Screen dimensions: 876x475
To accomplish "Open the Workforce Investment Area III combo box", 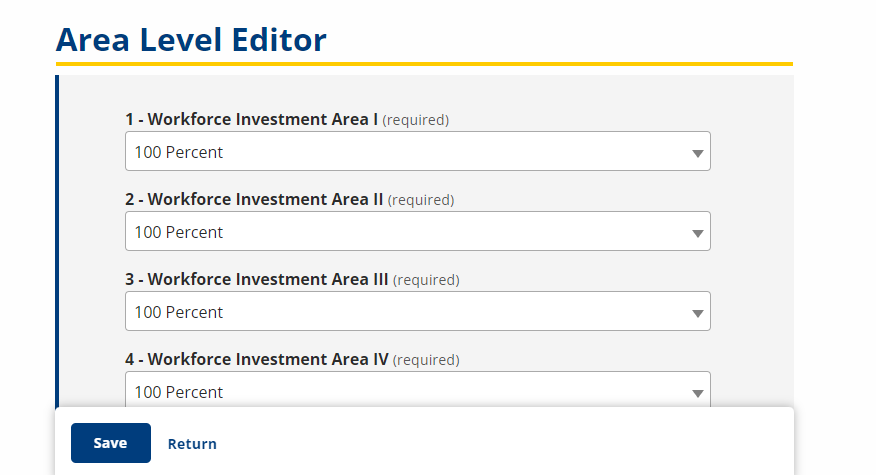I will pos(417,312).
